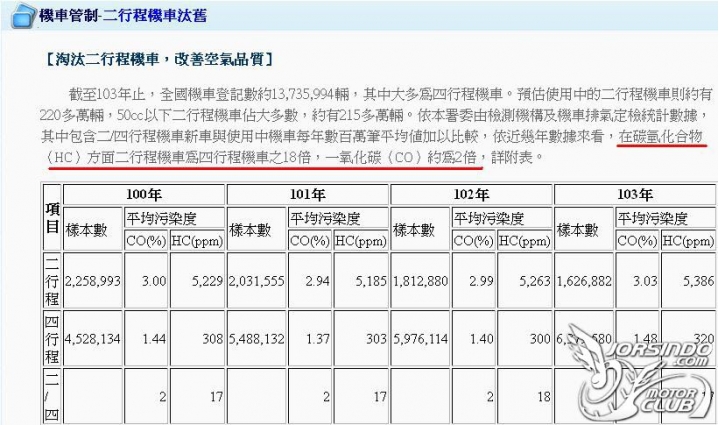Click the registration count 13,735,994輛 in the paragraph
Screen dimensions: 720x425
[310, 95]
